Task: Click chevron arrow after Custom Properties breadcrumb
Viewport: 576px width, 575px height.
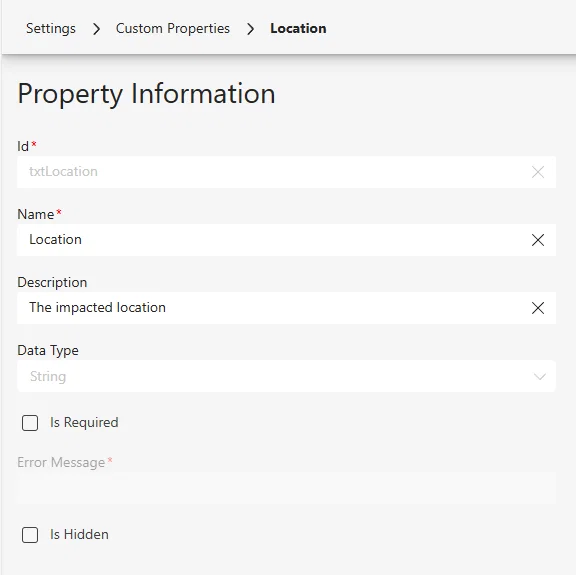Action: pyautogui.click(x=251, y=29)
